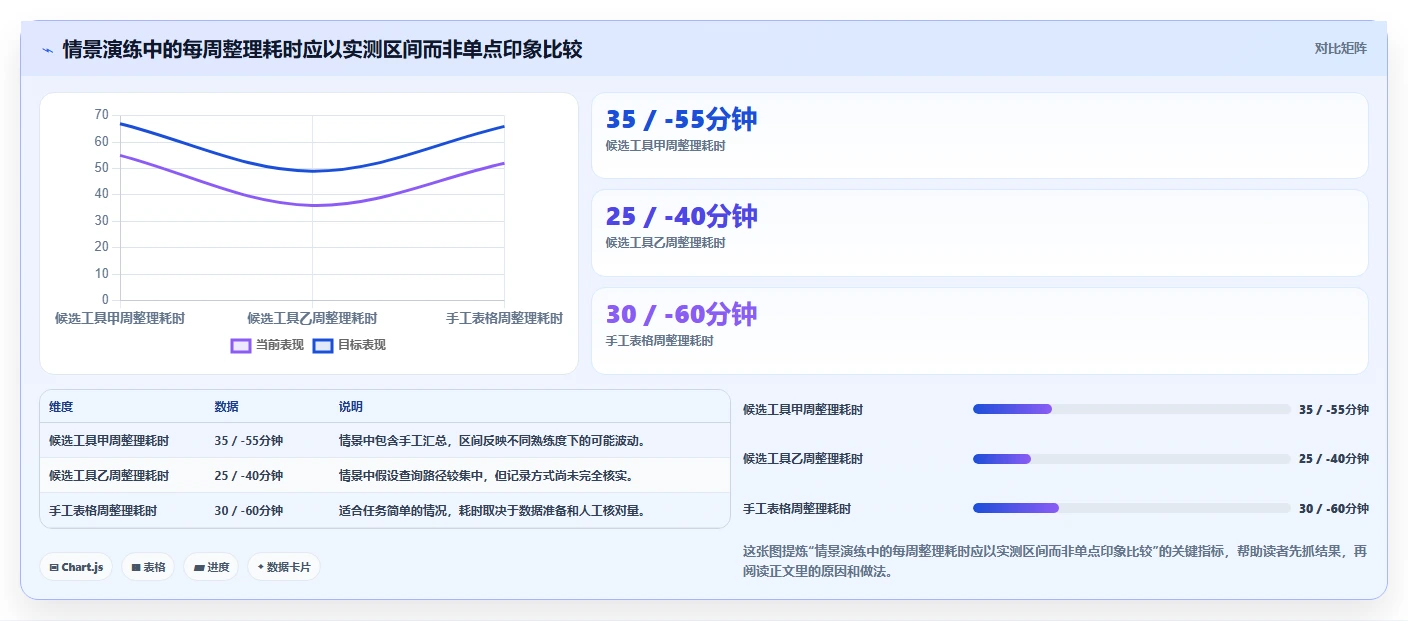Click the 数据 column header
1408x621 pixels.
coord(226,407)
